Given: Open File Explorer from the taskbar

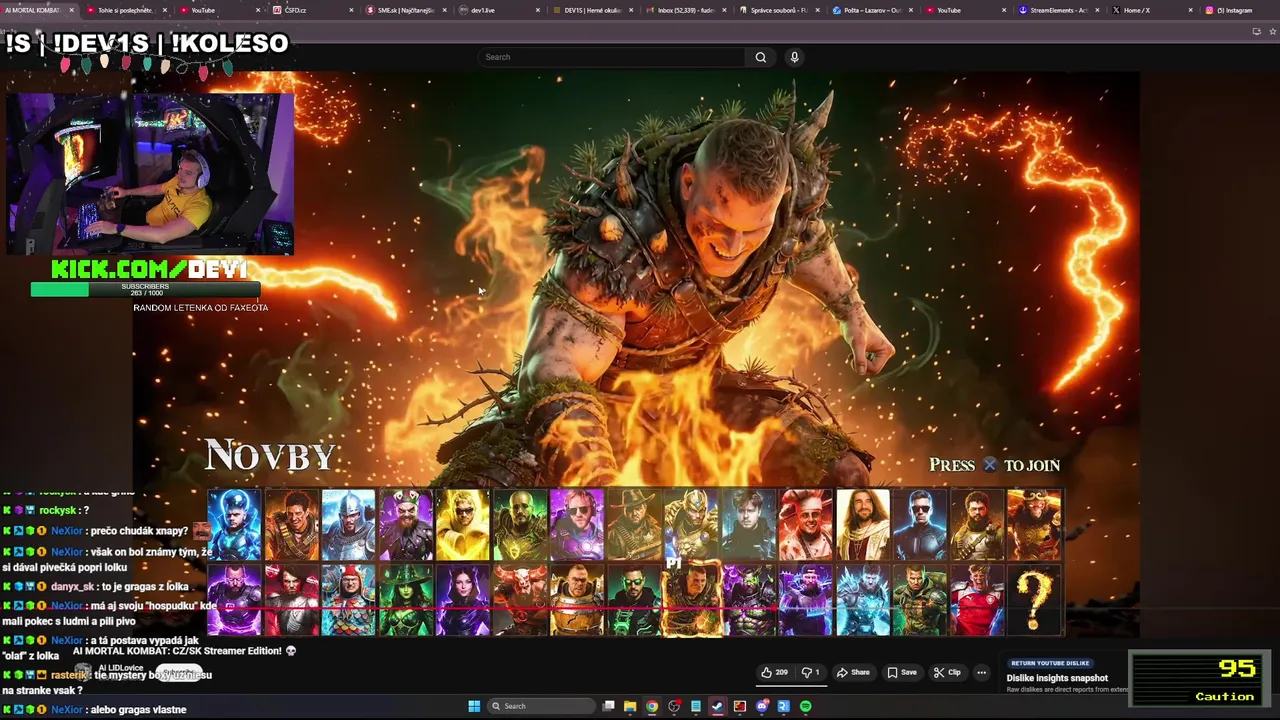Looking at the screenshot, I should pos(630,706).
